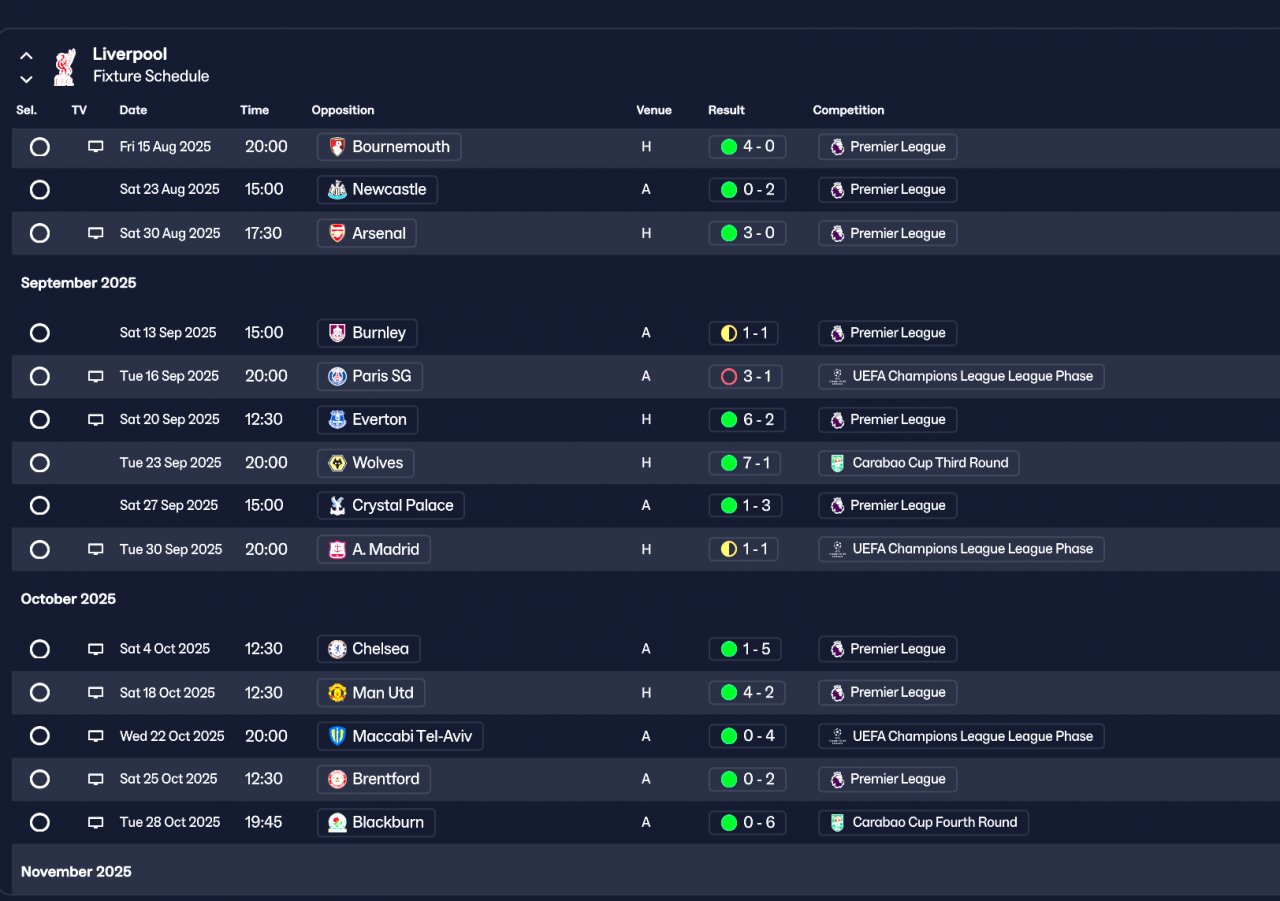Click the TV icon for Bournemouth fixture
This screenshot has height=901, width=1280.
pyautogui.click(x=96, y=147)
